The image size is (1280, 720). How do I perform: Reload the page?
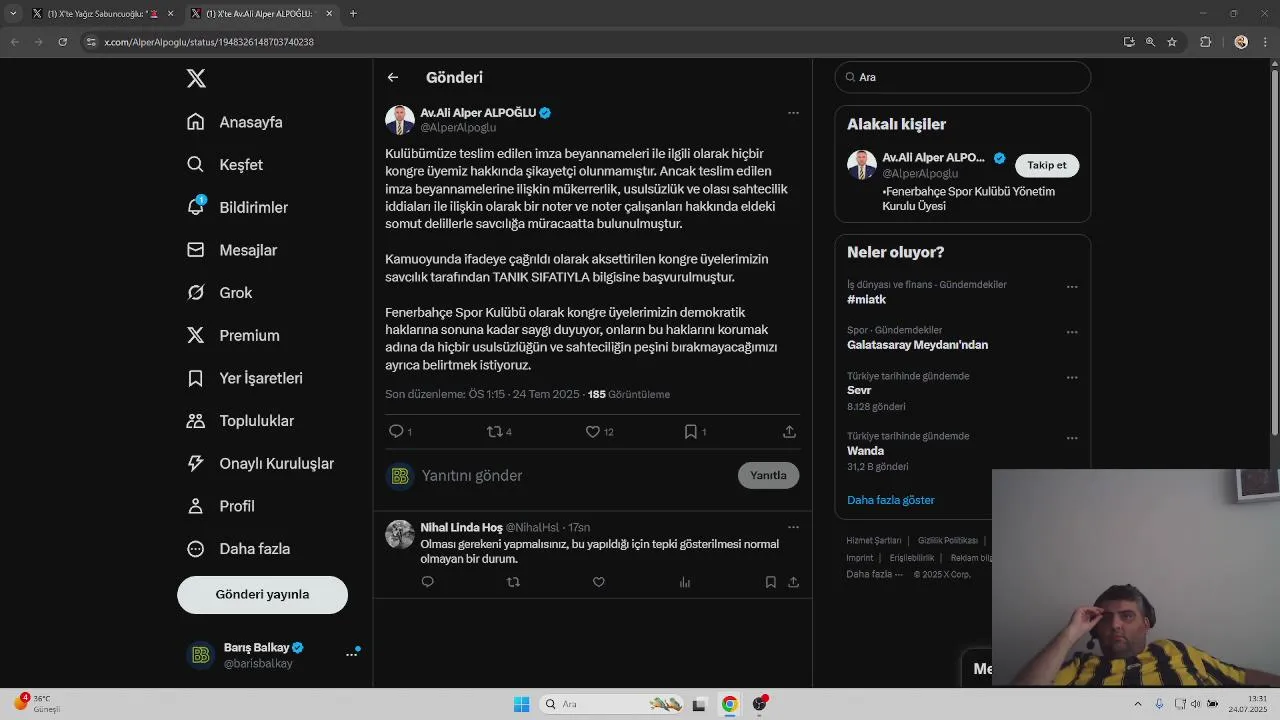tap(62, 42)
